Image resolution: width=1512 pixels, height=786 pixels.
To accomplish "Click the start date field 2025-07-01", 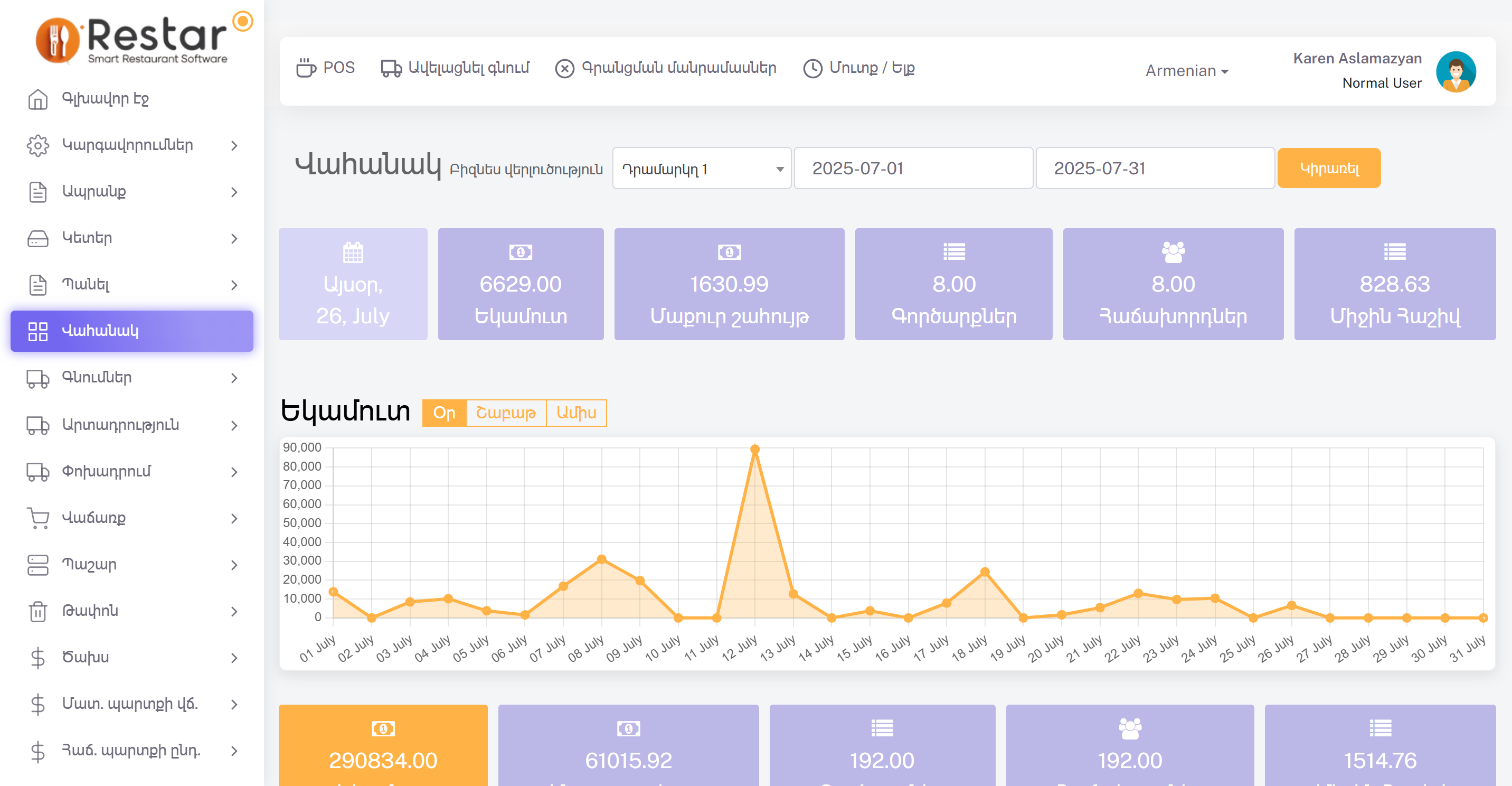I will pyautogui.click(x=913, y=169).
